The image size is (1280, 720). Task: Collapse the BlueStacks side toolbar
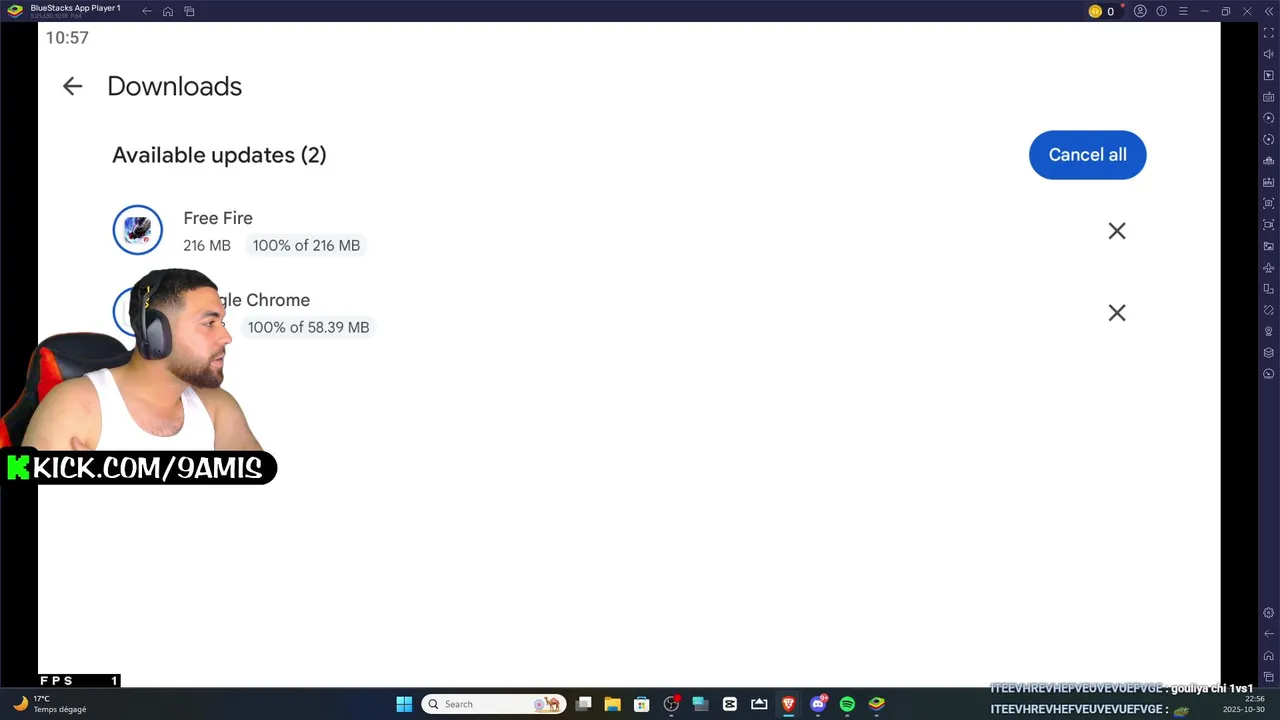1269,11
